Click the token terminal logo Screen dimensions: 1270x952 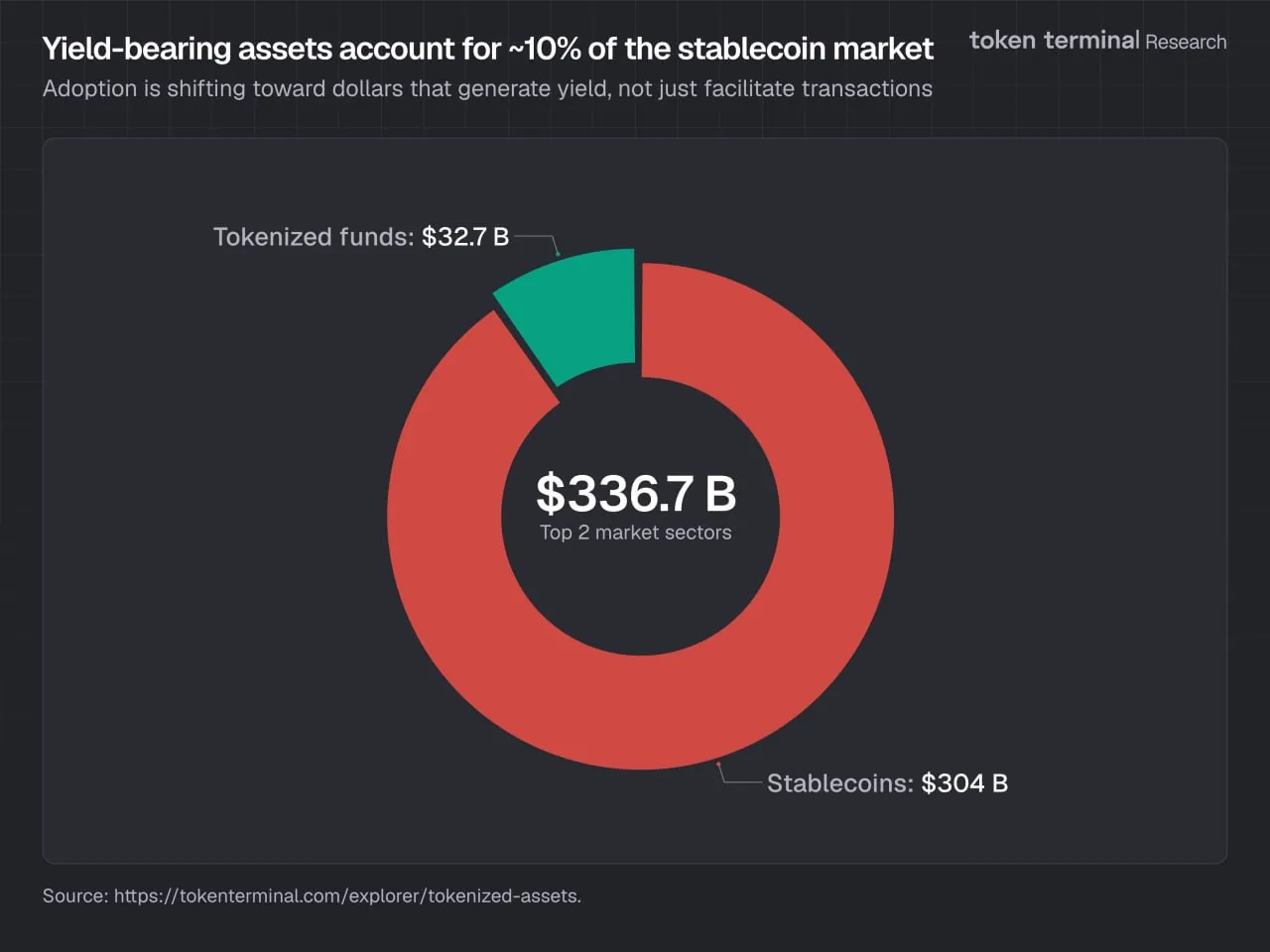point(1054,41)
